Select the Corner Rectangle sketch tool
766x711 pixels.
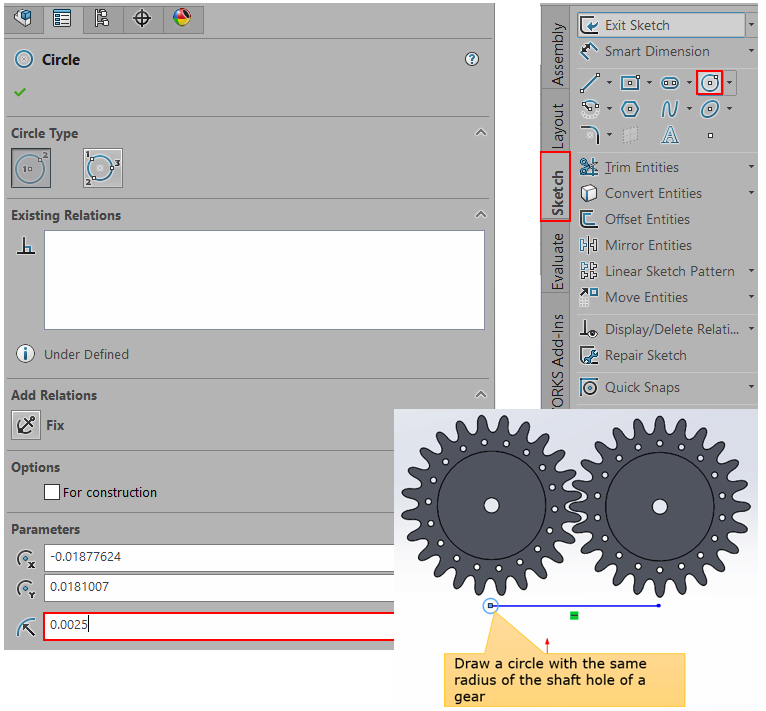tap(630, 83)
